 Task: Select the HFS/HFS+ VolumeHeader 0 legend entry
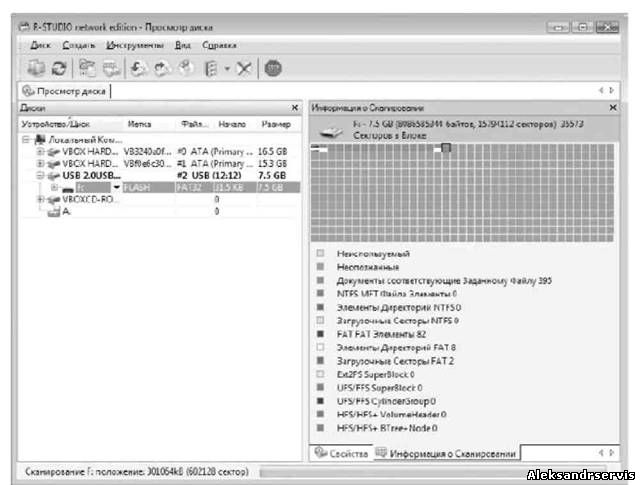[391, 415]
